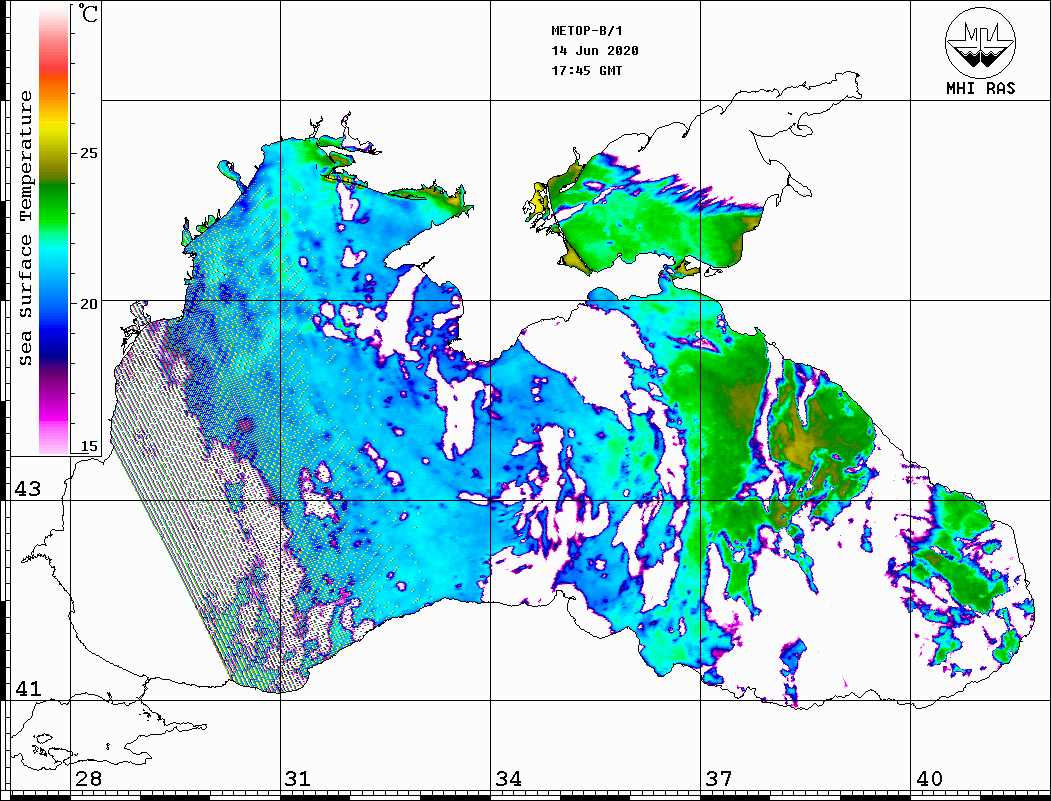Click the "Sea Surface Temperature" vertical label
The image size is (1051, 801).
(25, 228)
